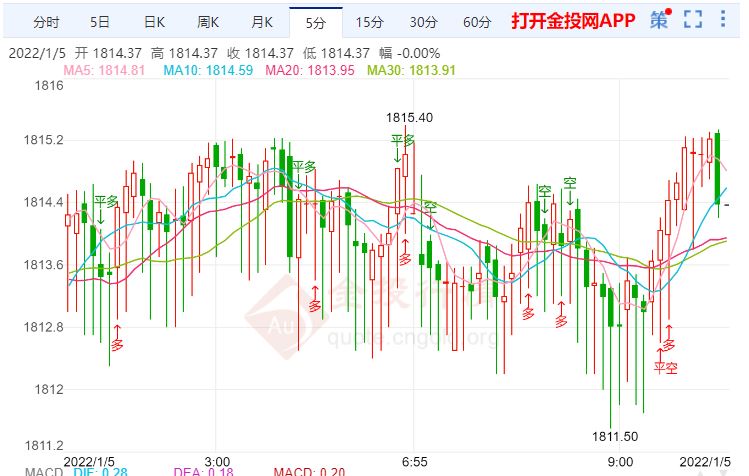The height and width of the screenshot is (476, 749).
Task: Click the 1816 price axis label
Action: pos(49,86)
